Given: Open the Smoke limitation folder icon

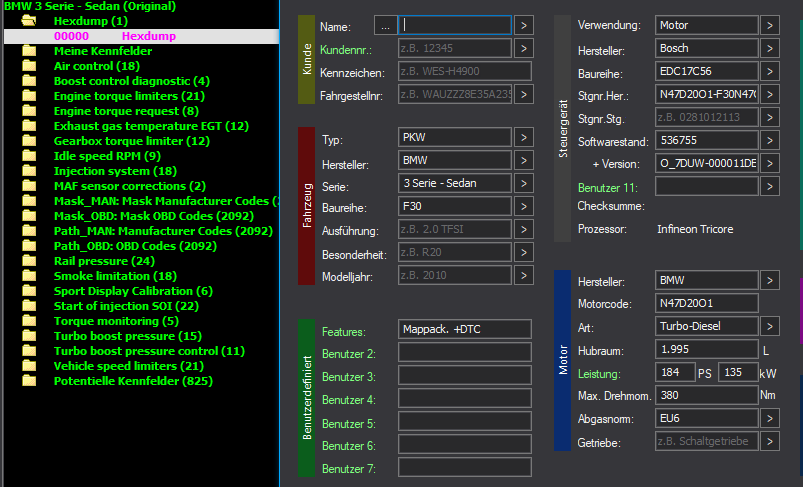Looking at the screenshot, I should pos(29,276).
